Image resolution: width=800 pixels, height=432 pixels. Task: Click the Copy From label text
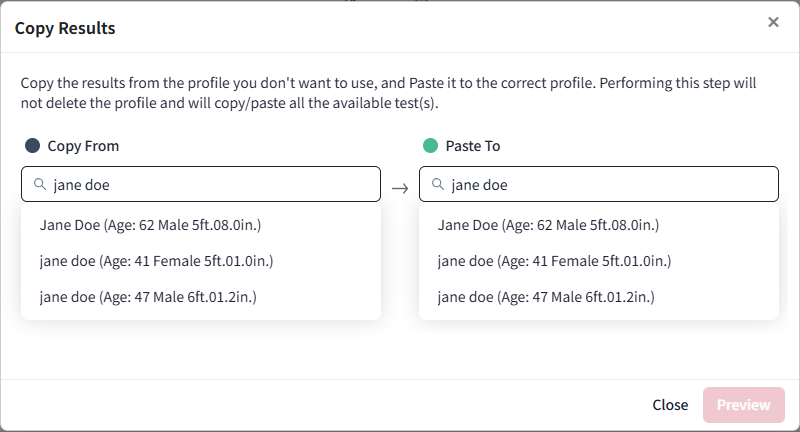(x=83, y=146)
